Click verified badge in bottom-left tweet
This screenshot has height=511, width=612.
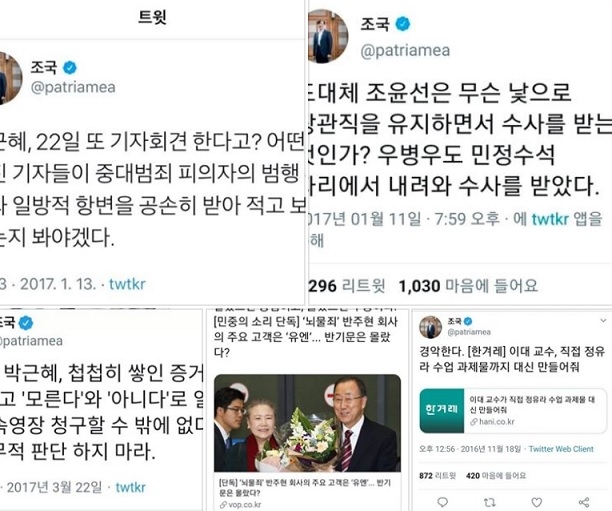pos(26,323)
